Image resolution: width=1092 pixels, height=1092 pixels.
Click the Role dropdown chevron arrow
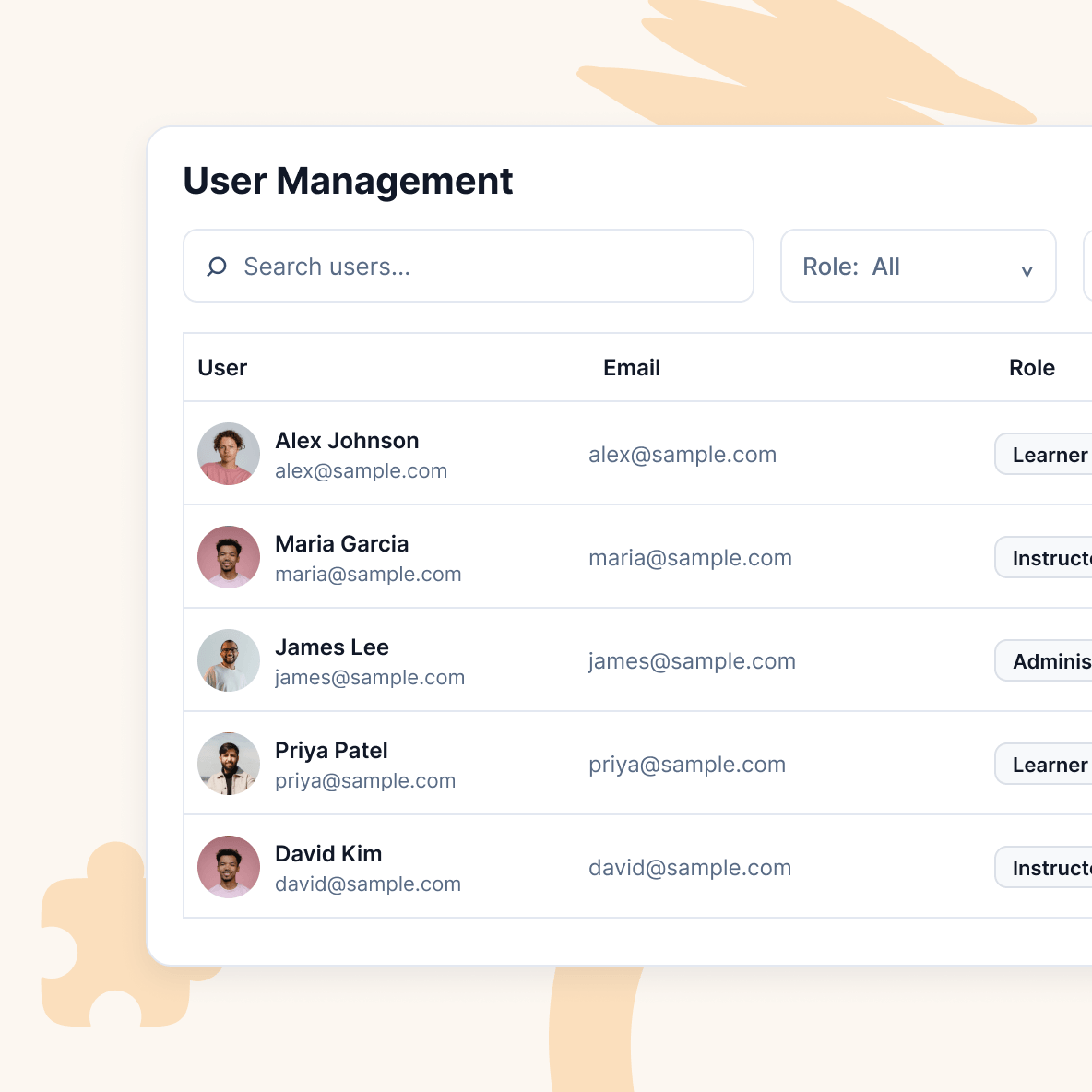pyautogui.click(x=1027, y=271)
